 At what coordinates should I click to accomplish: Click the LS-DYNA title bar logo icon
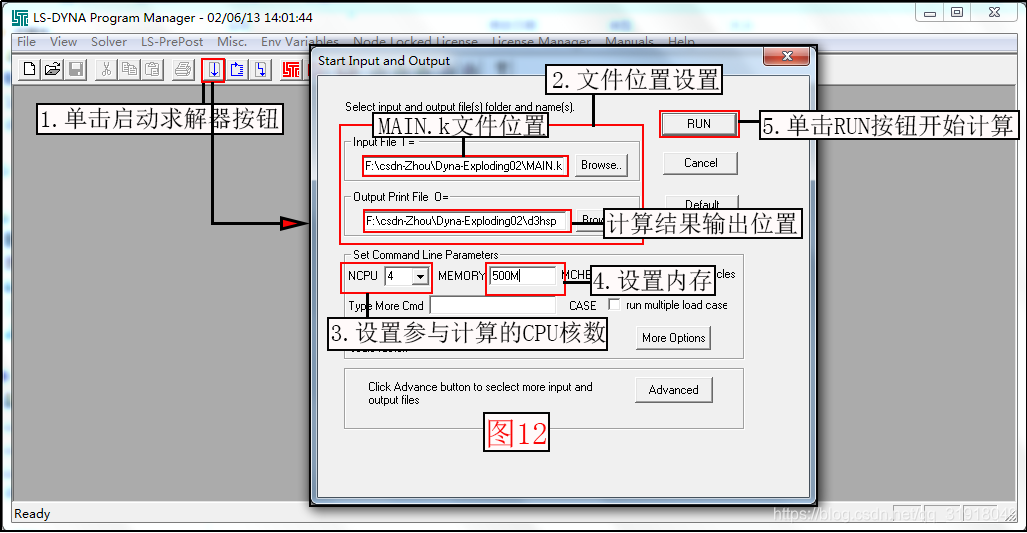click(x=20, y=18)
